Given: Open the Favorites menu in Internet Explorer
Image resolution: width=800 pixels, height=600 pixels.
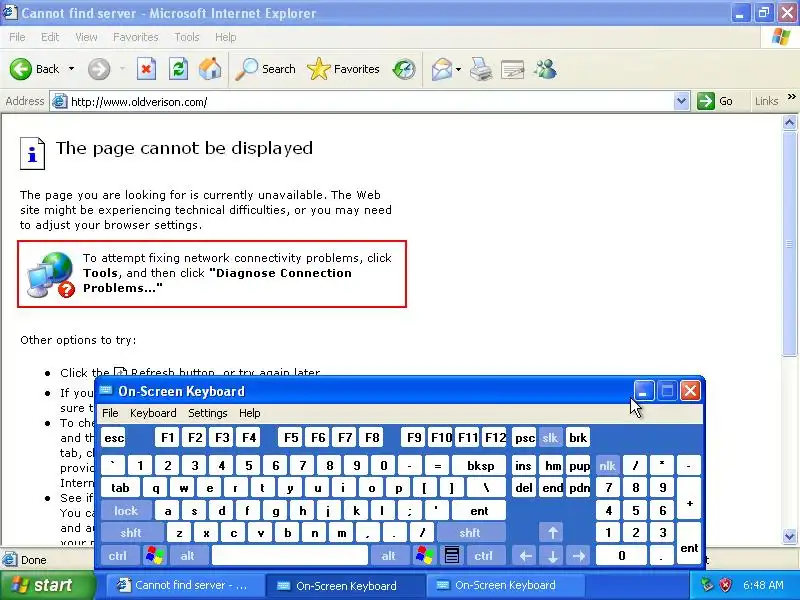Looking at the screenshot, I should (136, 37).
